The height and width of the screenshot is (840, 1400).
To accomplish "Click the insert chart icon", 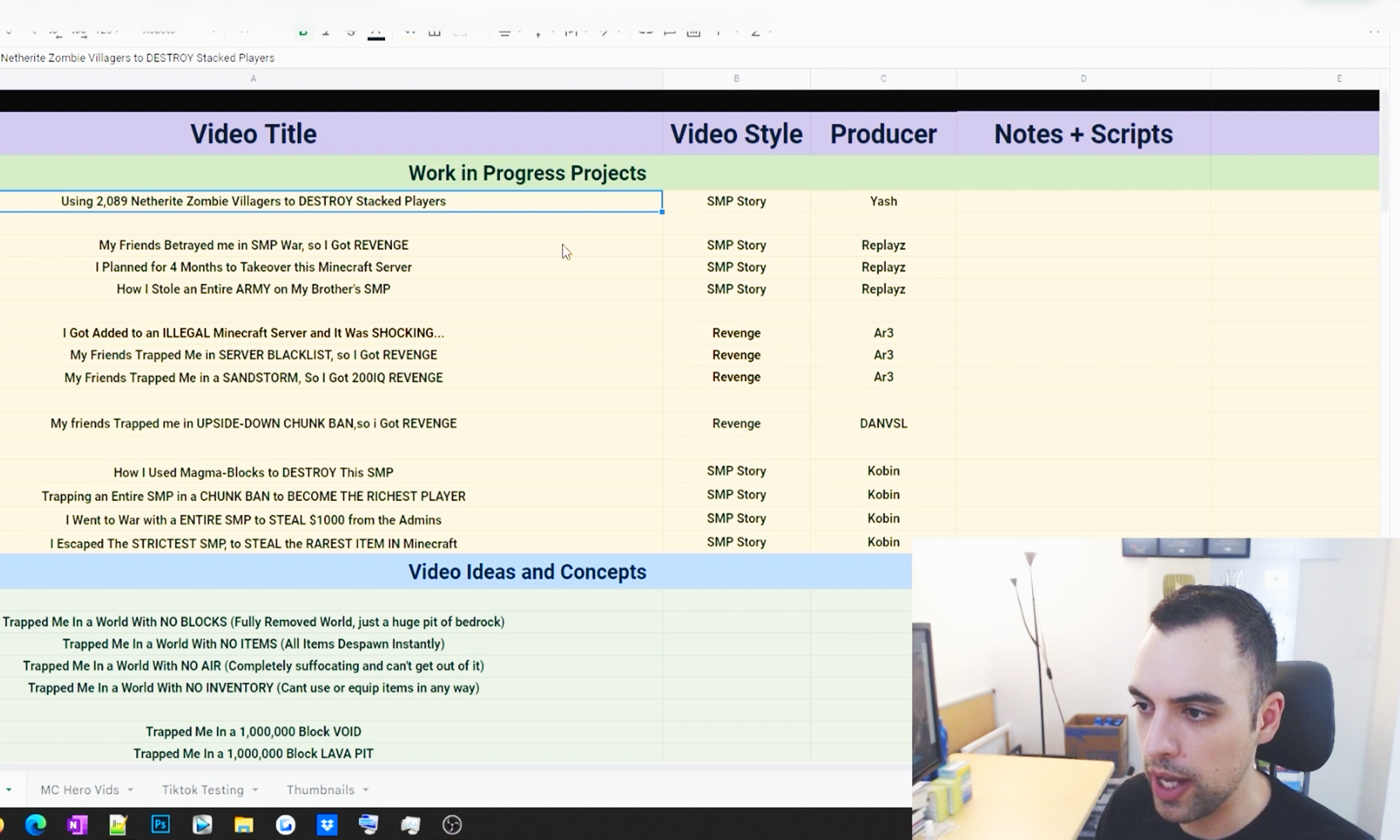I will (694, 32).
